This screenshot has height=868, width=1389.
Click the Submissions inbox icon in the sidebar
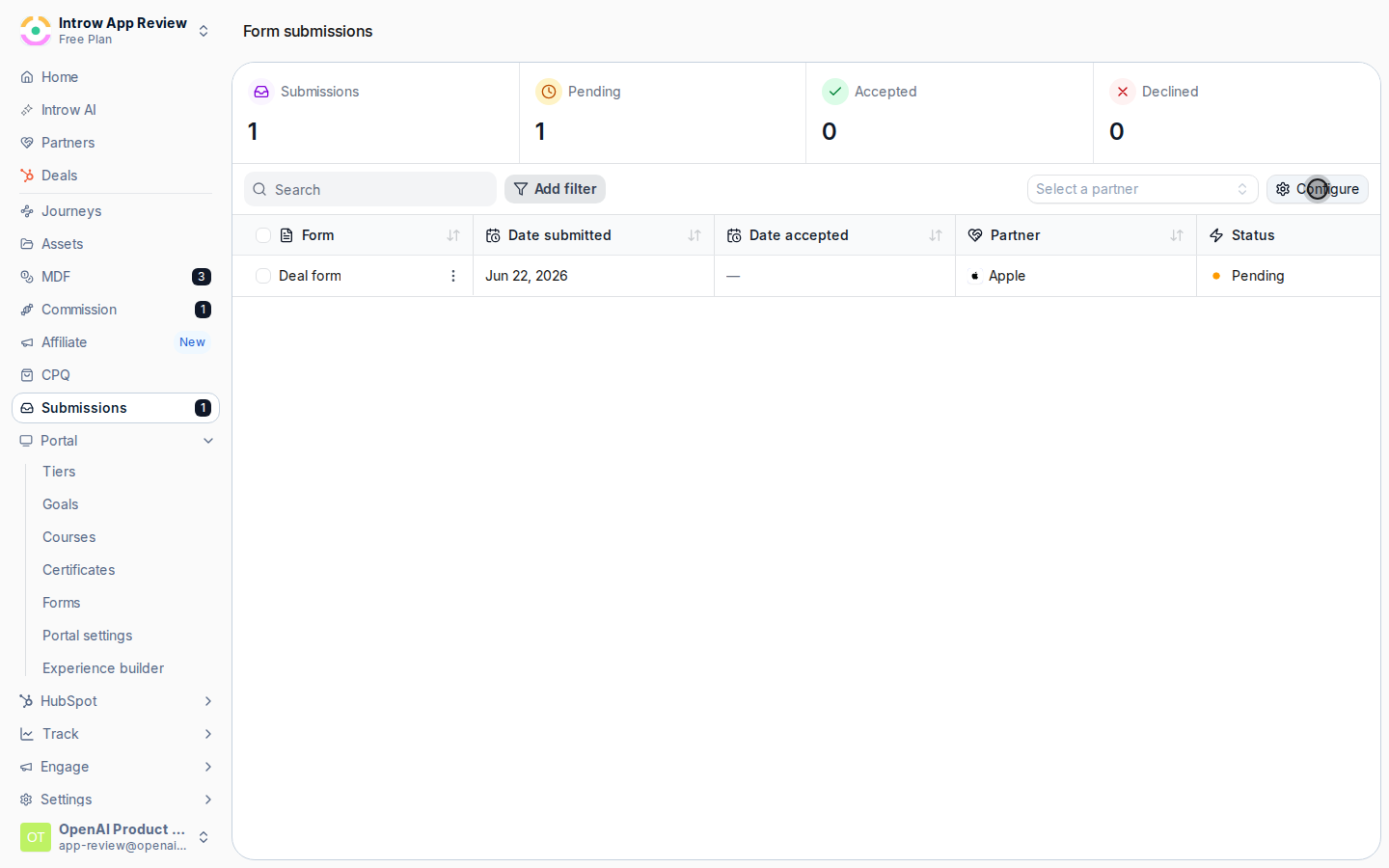[27, 408]
